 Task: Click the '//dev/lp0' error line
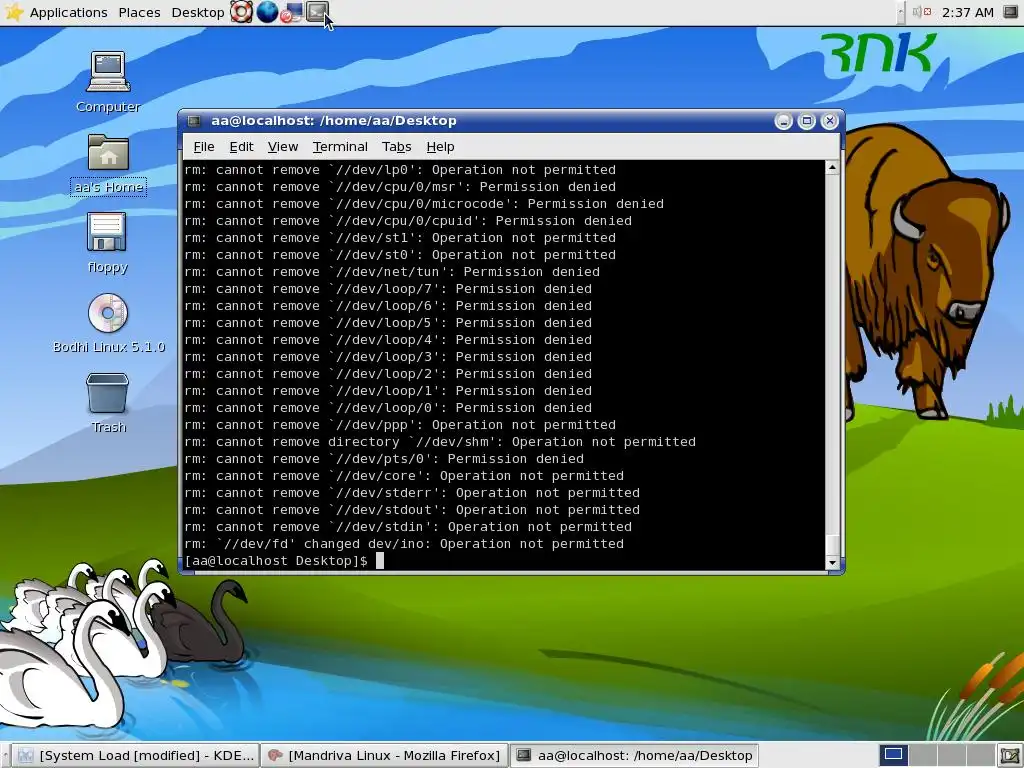pos(400,170)
